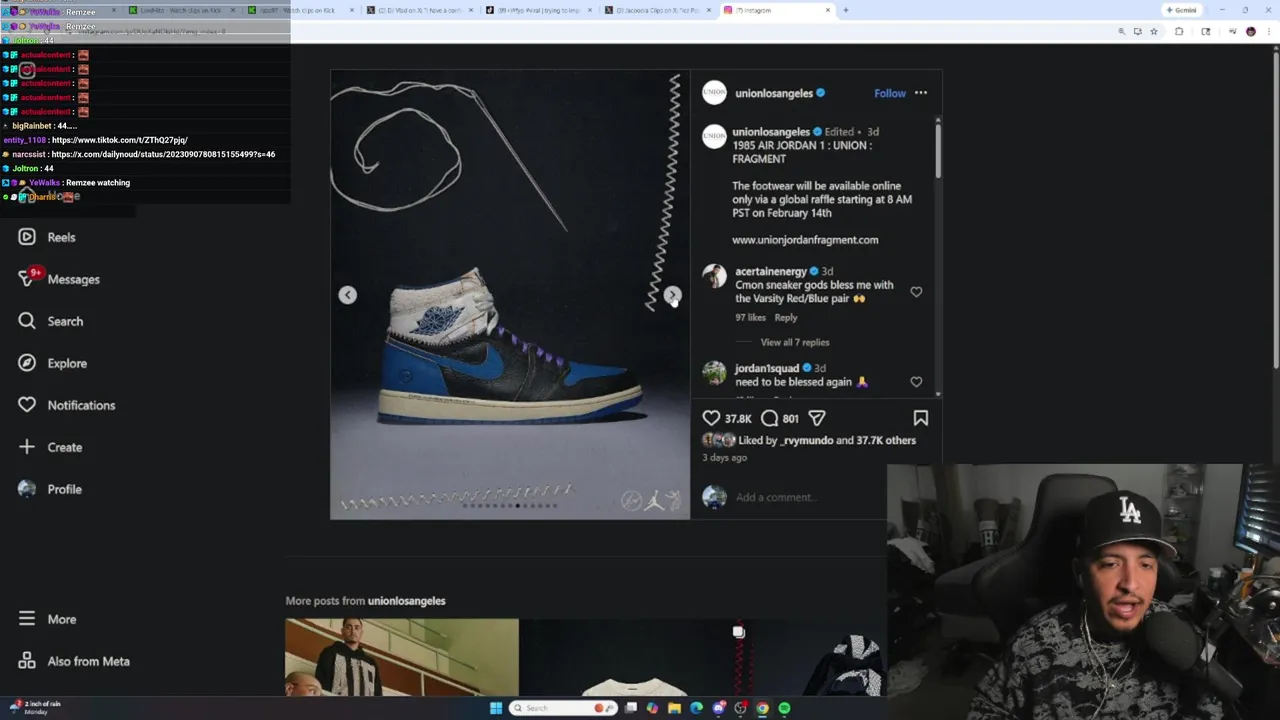Open the x.com dailynoud link in chat
This screenshot has height=720, width=1280.
pos(163,154)
